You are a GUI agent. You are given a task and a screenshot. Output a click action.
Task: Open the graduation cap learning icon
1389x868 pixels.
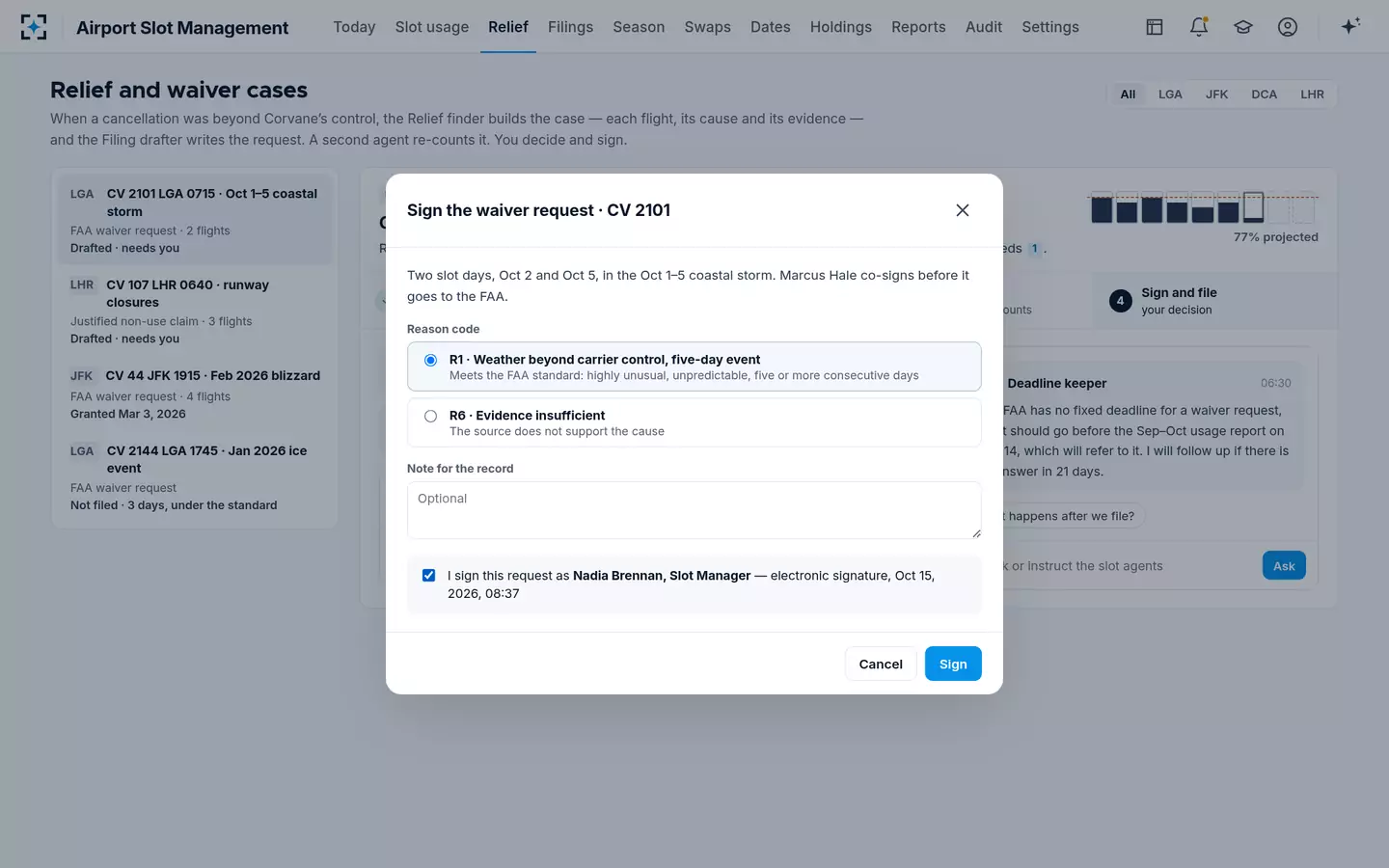click(x=1243, y=27)
